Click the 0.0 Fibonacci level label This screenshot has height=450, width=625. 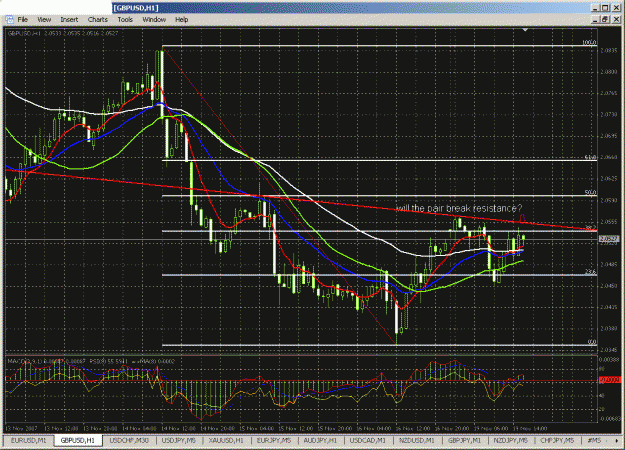click(x=592, y=342)
